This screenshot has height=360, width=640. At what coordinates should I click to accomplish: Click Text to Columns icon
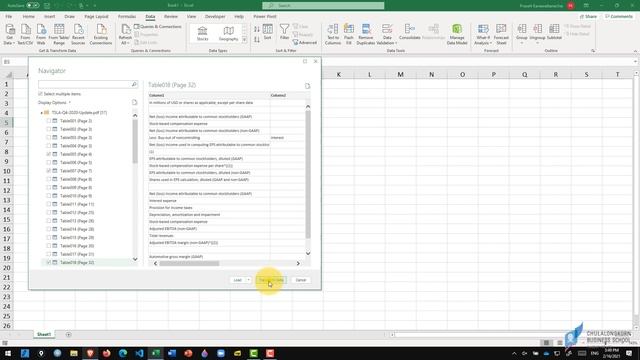(x=333, y=29)
